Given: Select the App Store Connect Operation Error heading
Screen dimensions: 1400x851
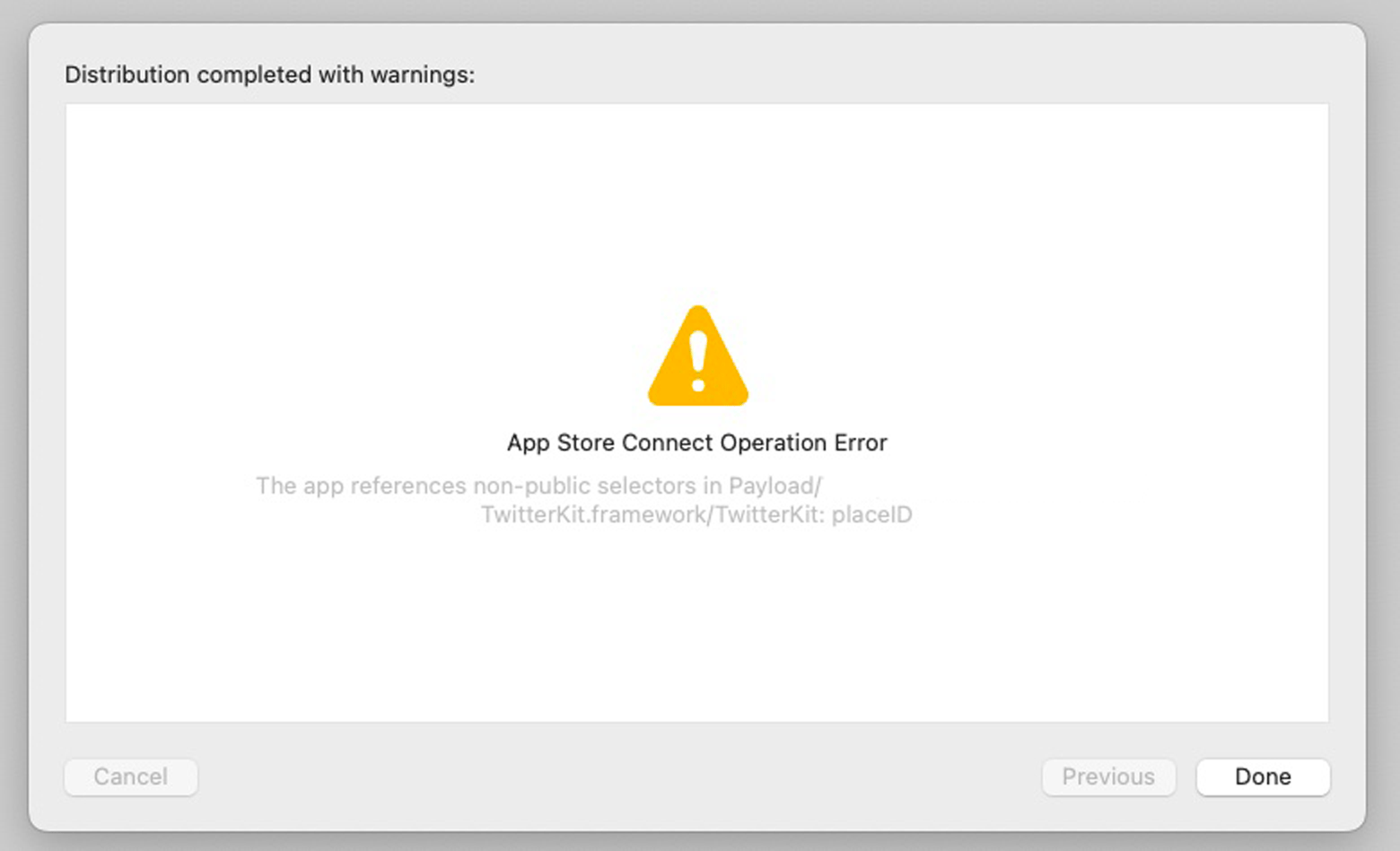Looking at the screenshot, I should (x=696, y=443).
